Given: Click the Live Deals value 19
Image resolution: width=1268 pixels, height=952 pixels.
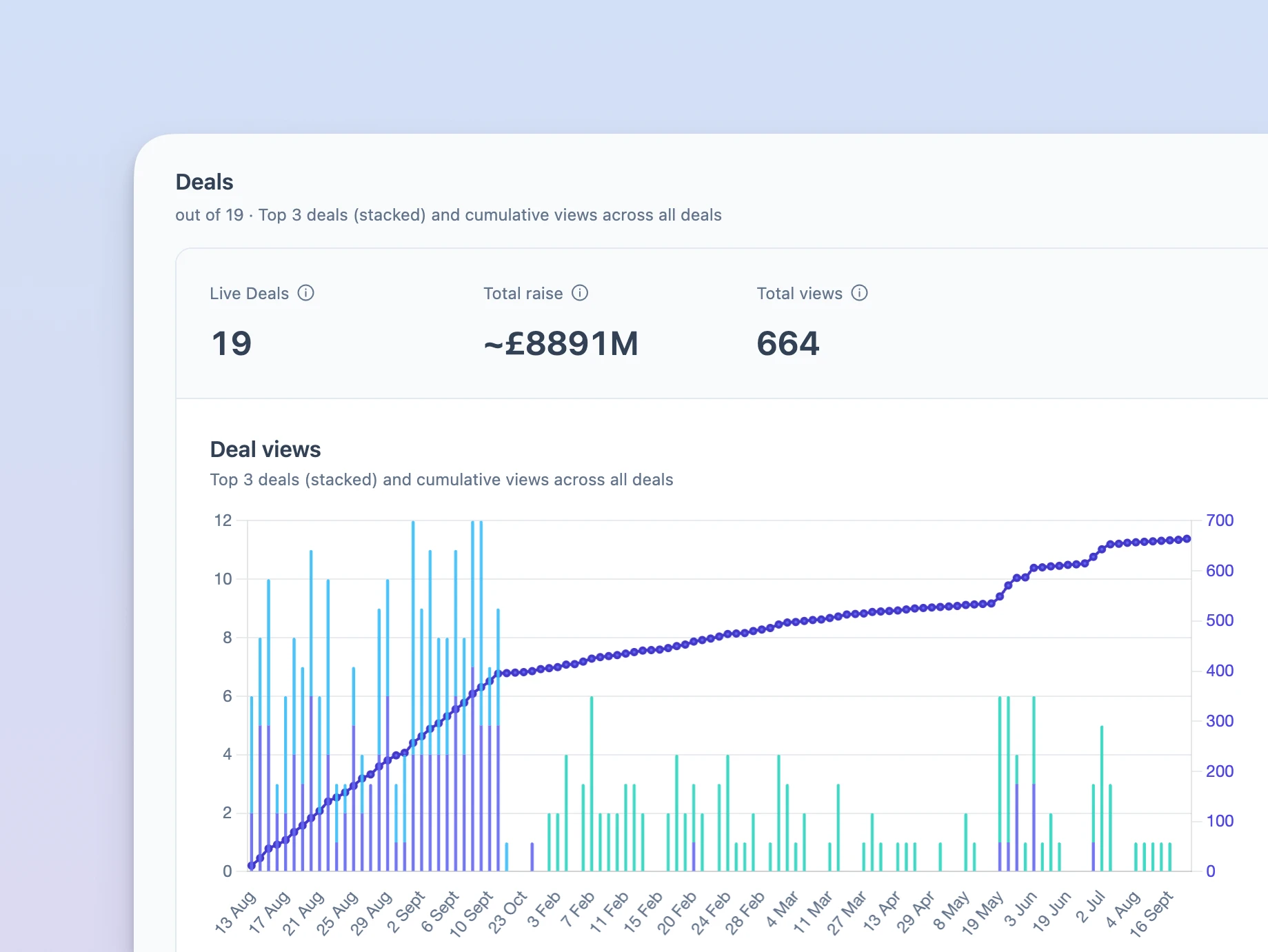Looking at the screenshot, I should [232, 343].
